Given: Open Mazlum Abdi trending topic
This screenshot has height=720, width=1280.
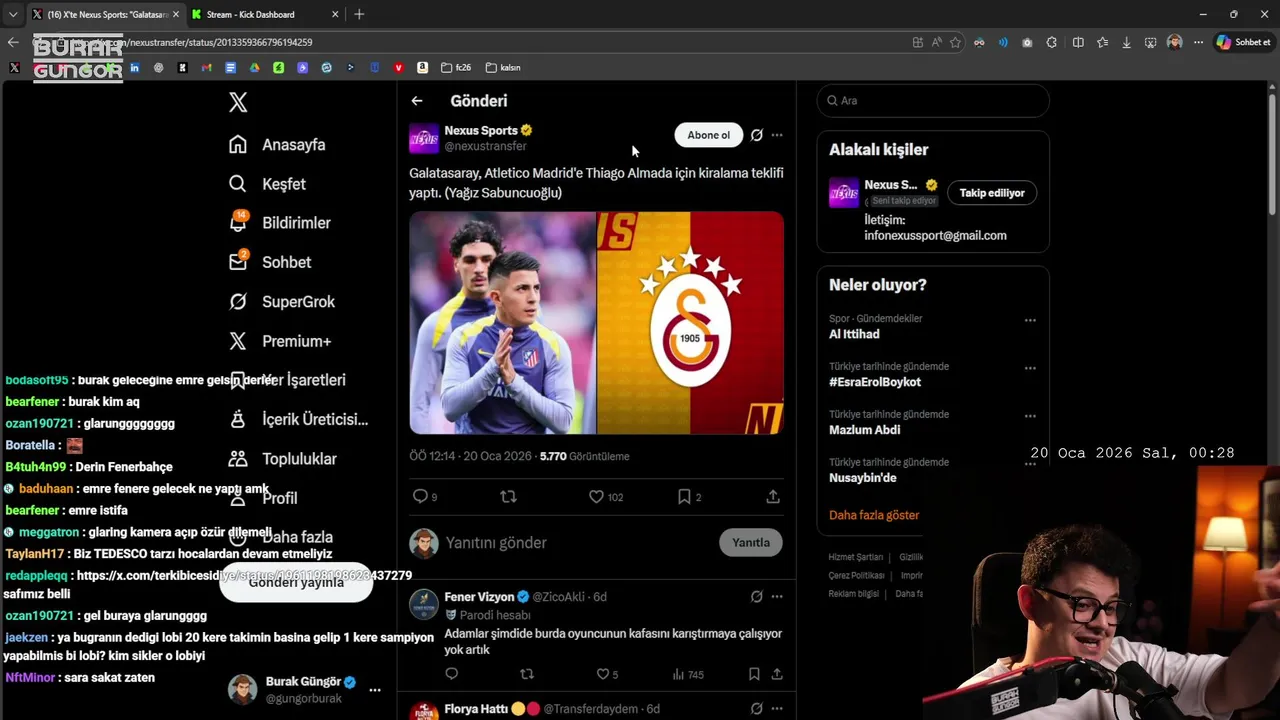Looking at the screenshot, I should click(864, 430).
